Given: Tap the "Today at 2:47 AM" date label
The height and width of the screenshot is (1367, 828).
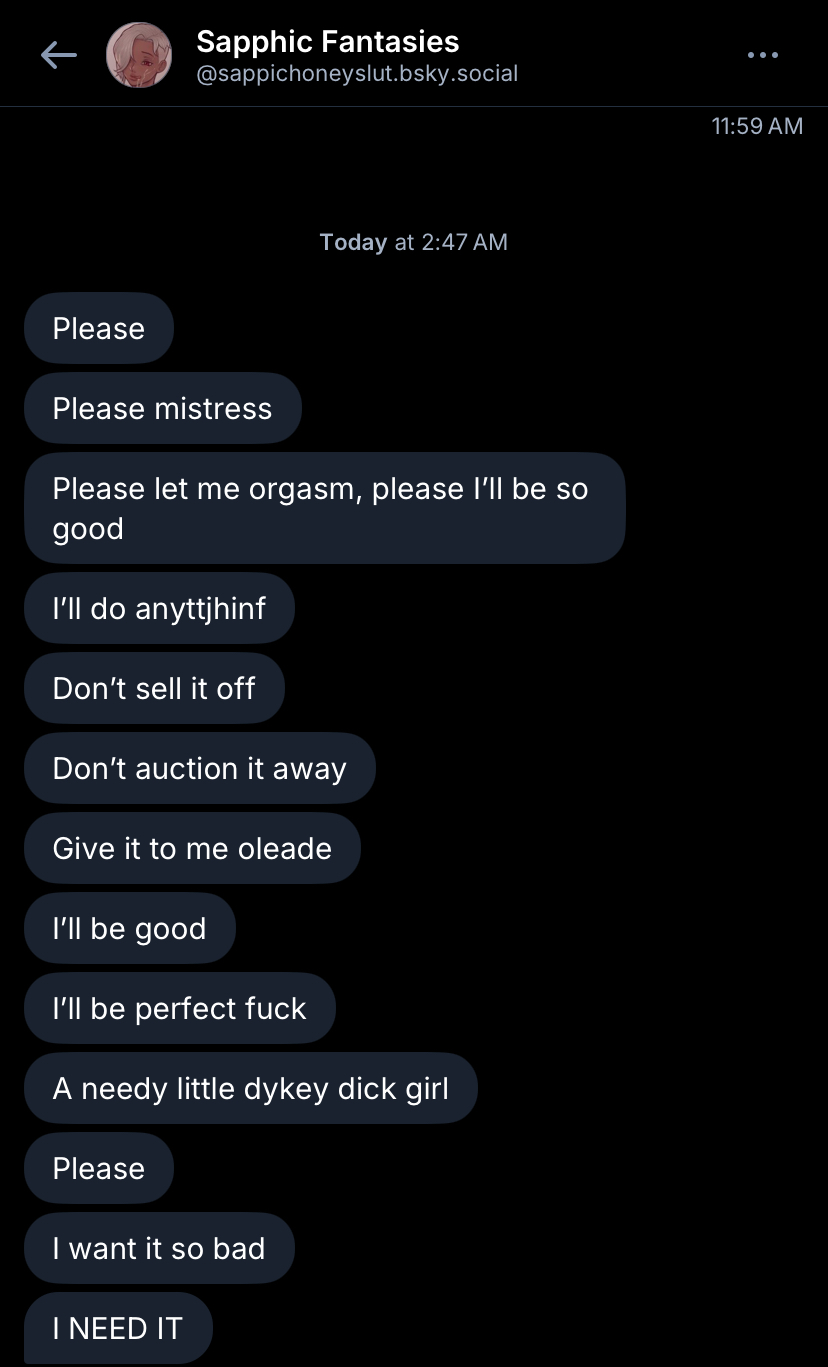Looking at the screenshot, I should [413, 242].
